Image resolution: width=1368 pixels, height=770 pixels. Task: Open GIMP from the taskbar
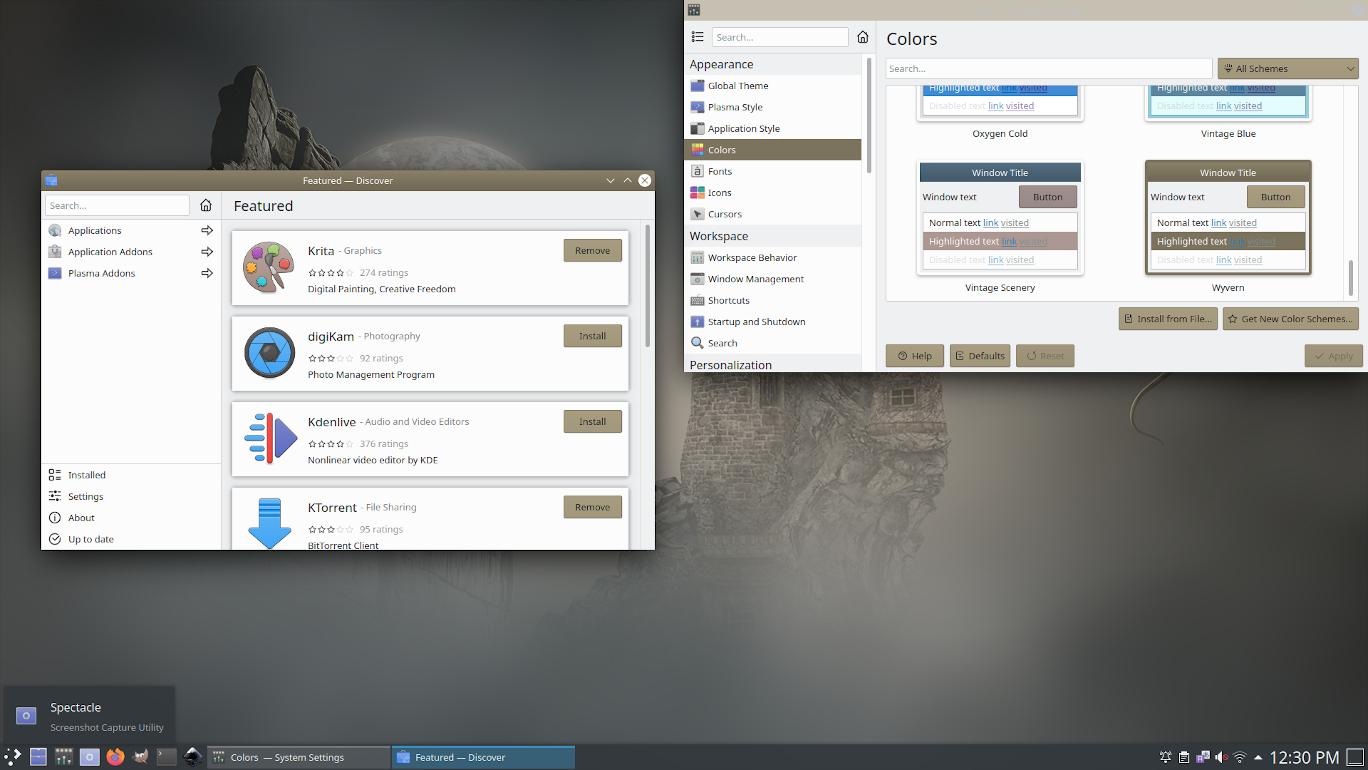(x=141, y=757)
